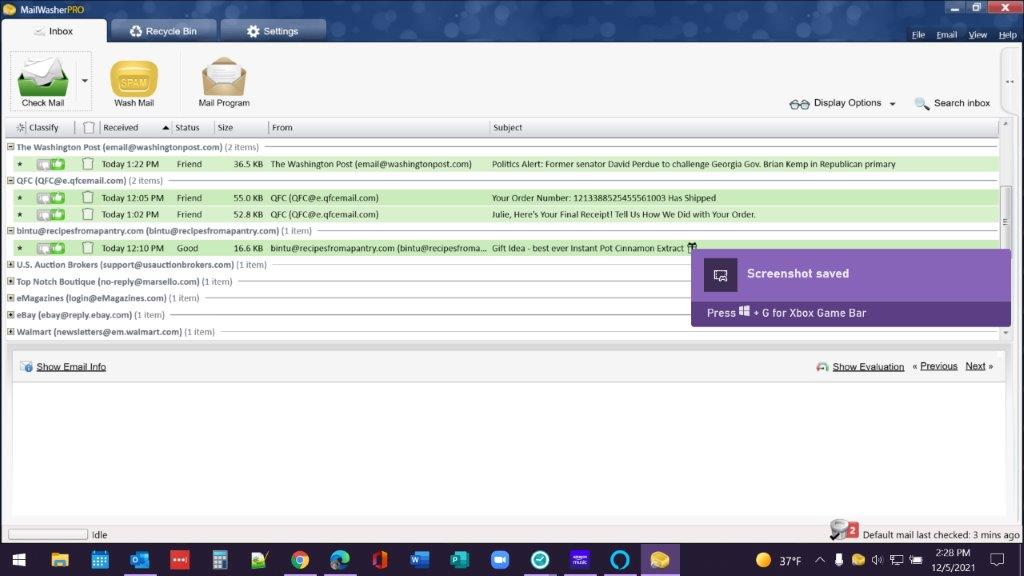Click Show Evaluation link

click(868, 366)
